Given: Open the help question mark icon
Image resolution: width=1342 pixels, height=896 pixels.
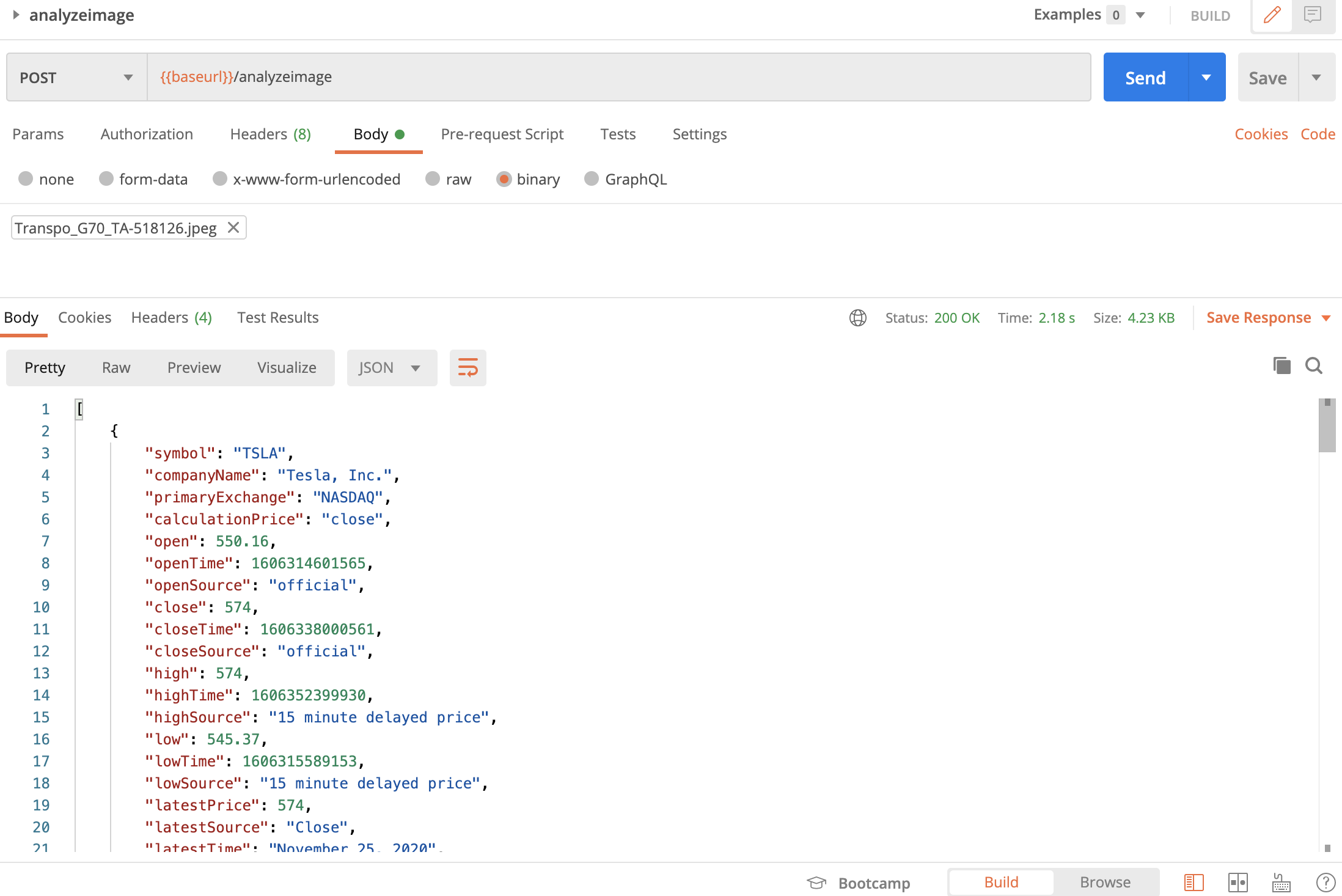Looking at the screenshot, I should [x=1325, y=883].
